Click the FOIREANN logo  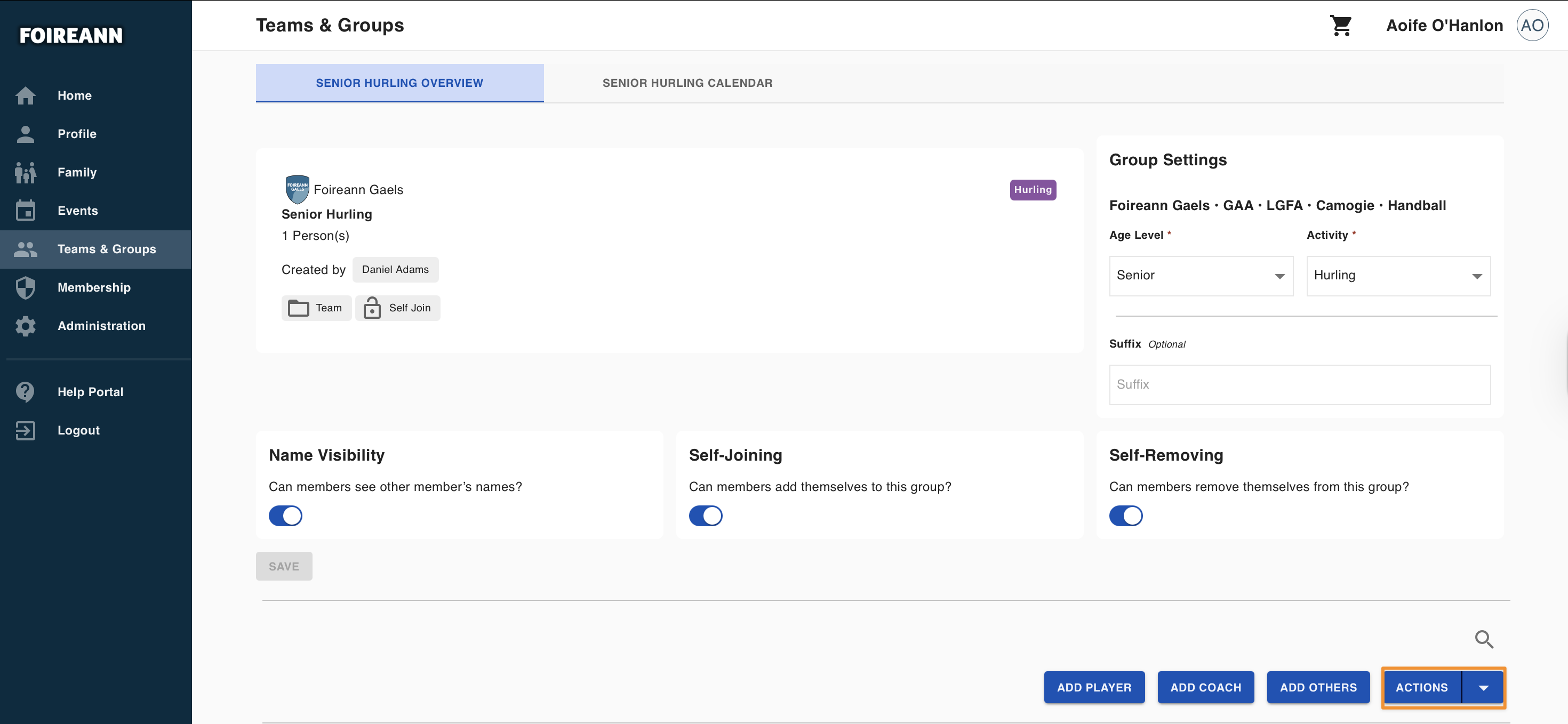70,35
